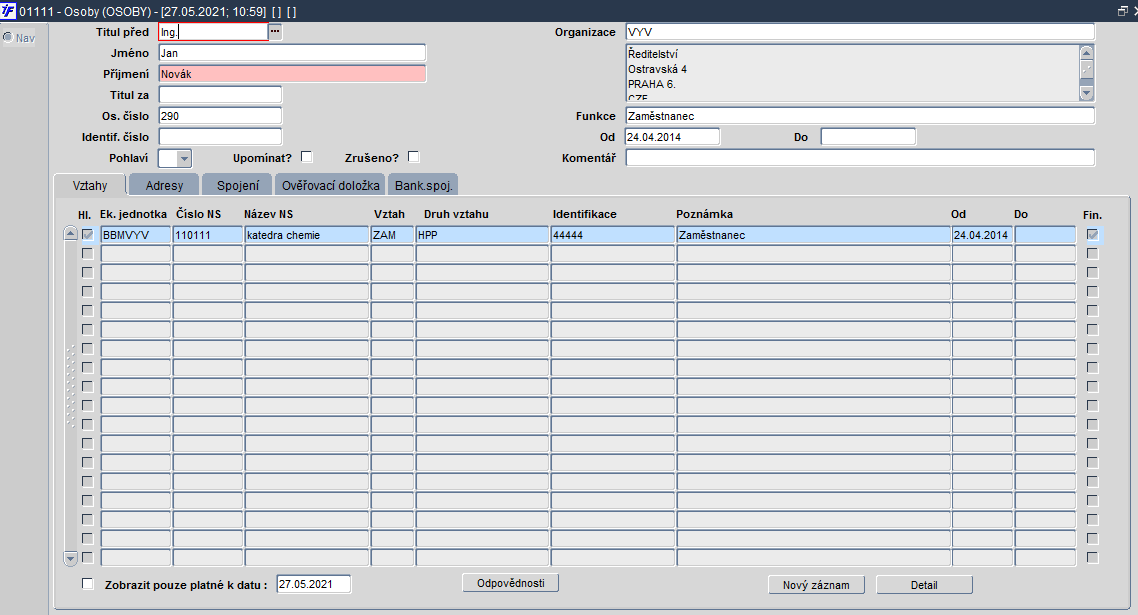Select the cell BBMVYV in Ek. jednotka
The width and height of the screenshot is (1138, 615).
[x=136, y=235]
